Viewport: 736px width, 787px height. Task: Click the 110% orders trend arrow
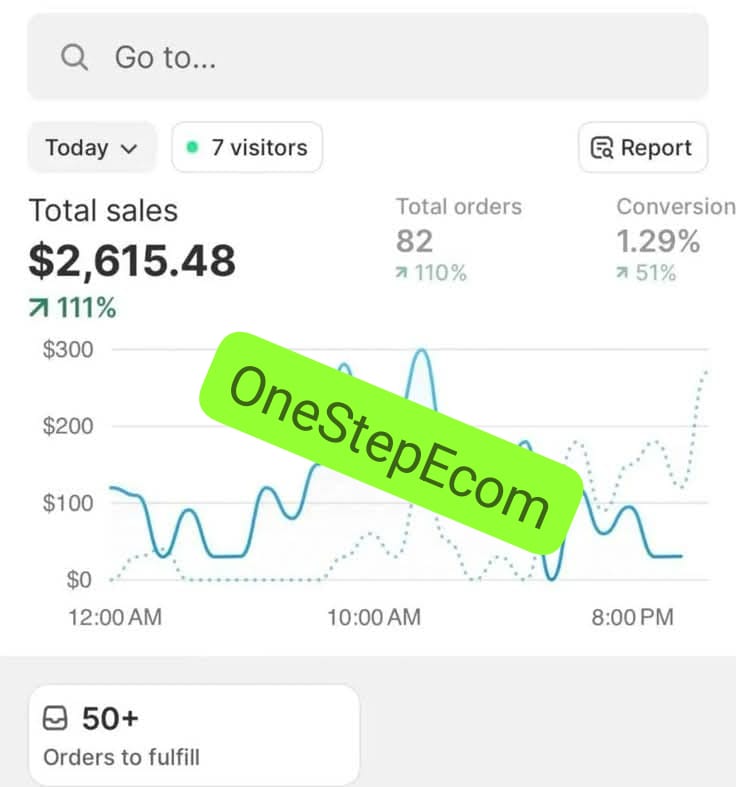pos(401,273)
